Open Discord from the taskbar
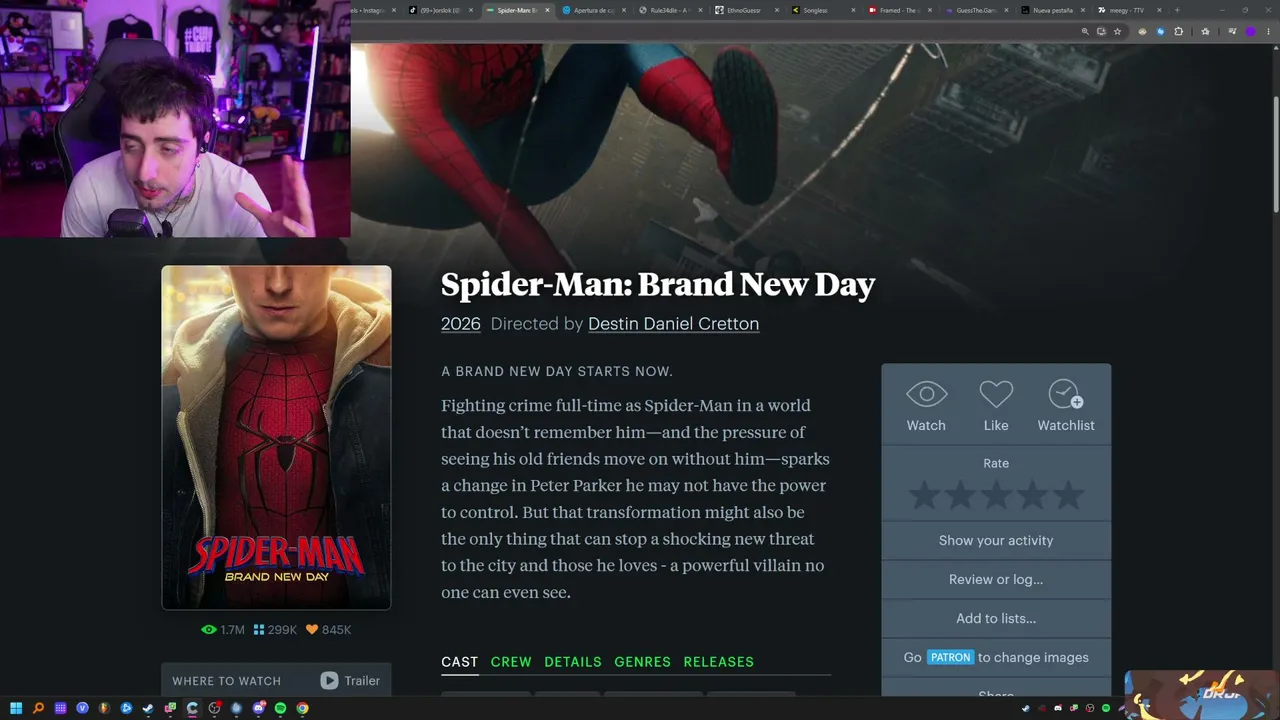Viewport: 1280px width, 720px height. pyautogui.click(x=258, y=709)
